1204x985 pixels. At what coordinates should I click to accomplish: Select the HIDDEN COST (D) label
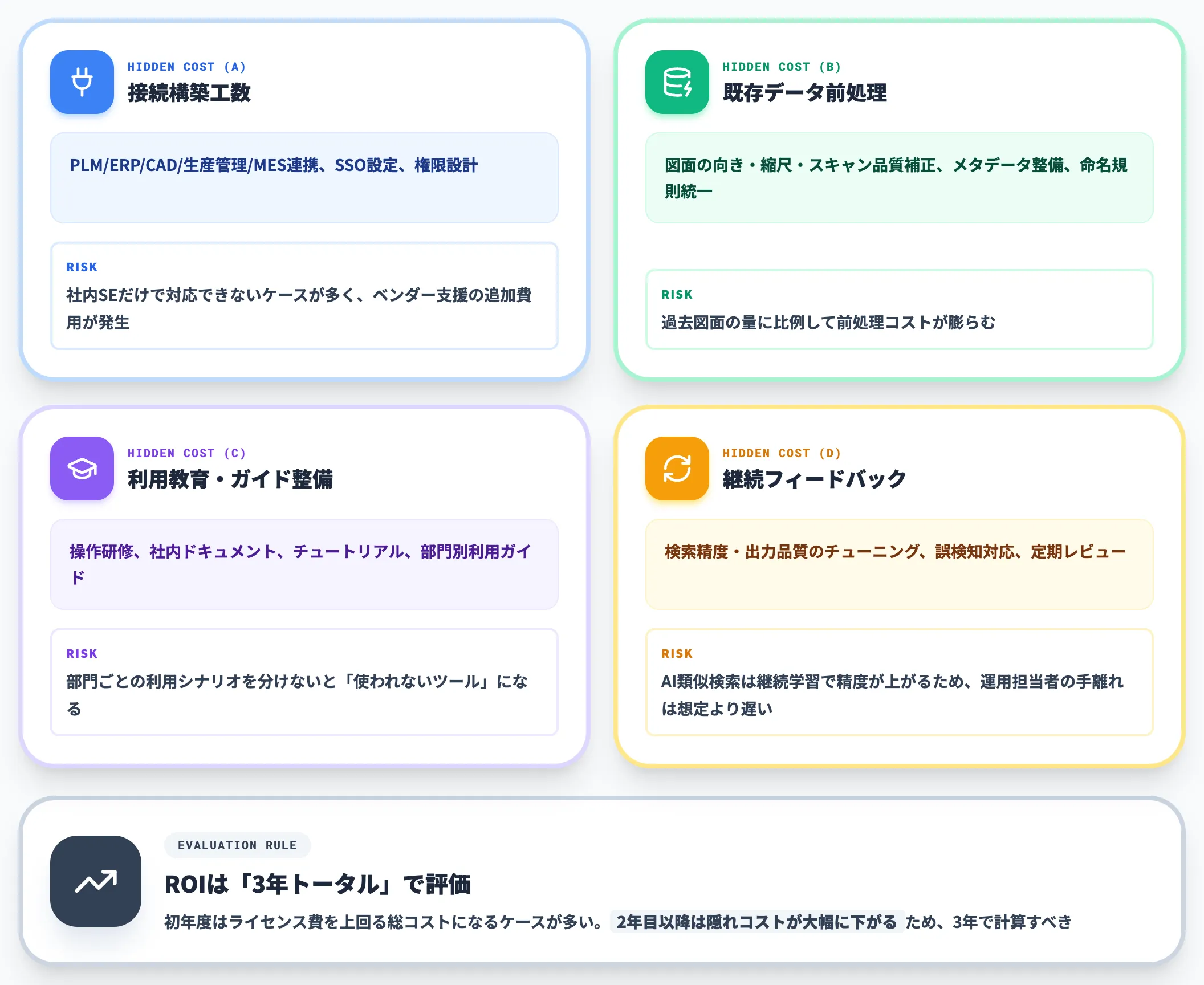coord(782,453)
